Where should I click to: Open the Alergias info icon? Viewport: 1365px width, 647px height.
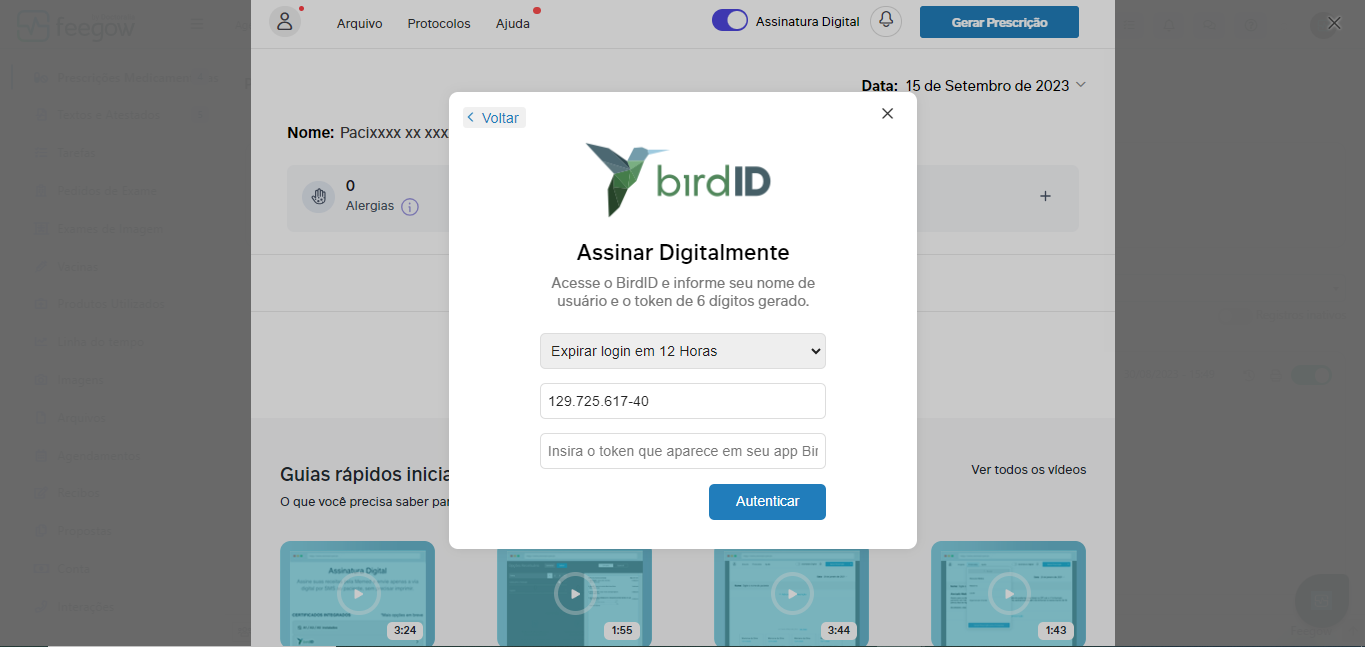(x=410, y=207)
